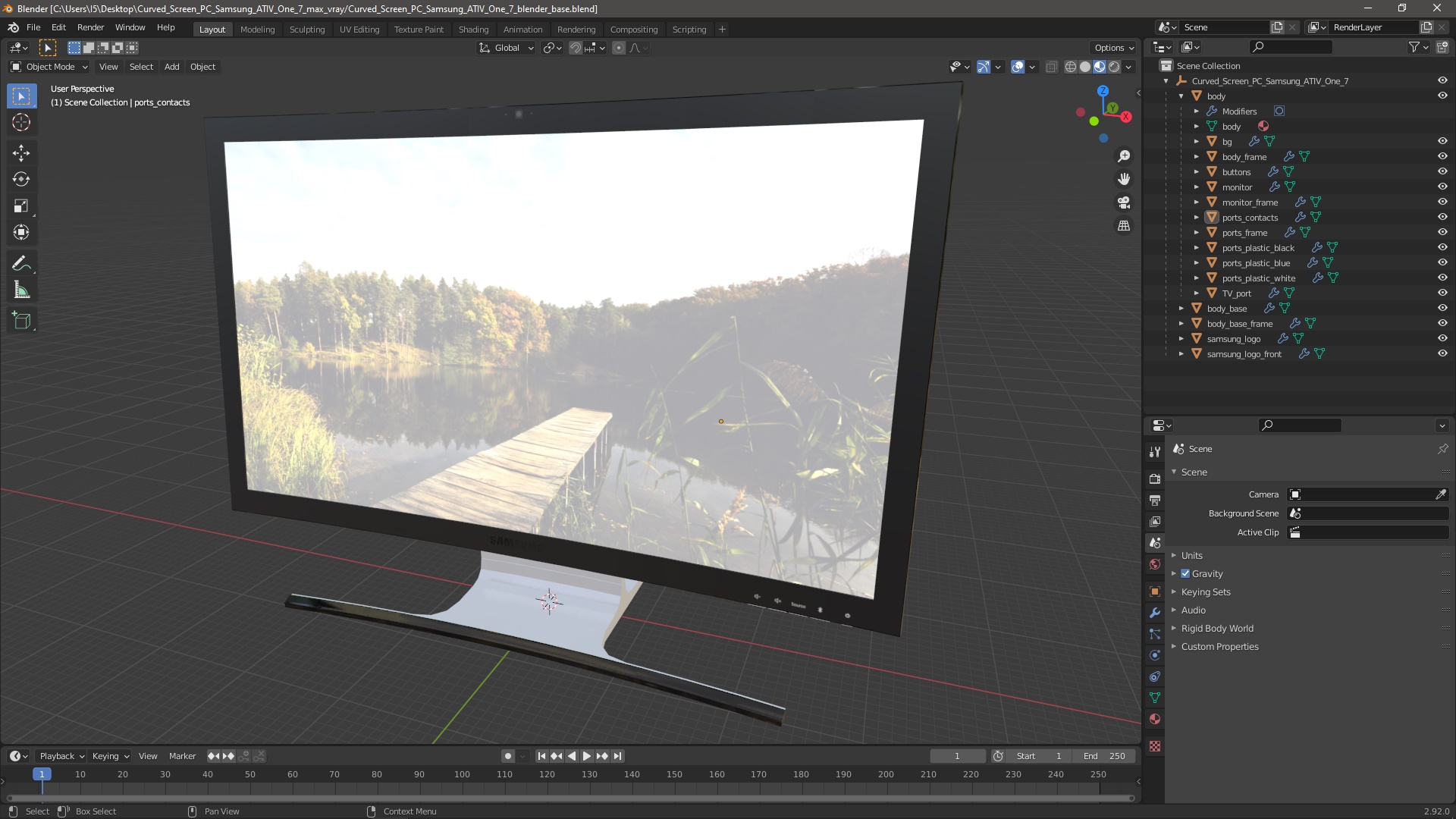Expand the Rigid Body World panel
The image size is (1456, 819).
(1217, 629)
